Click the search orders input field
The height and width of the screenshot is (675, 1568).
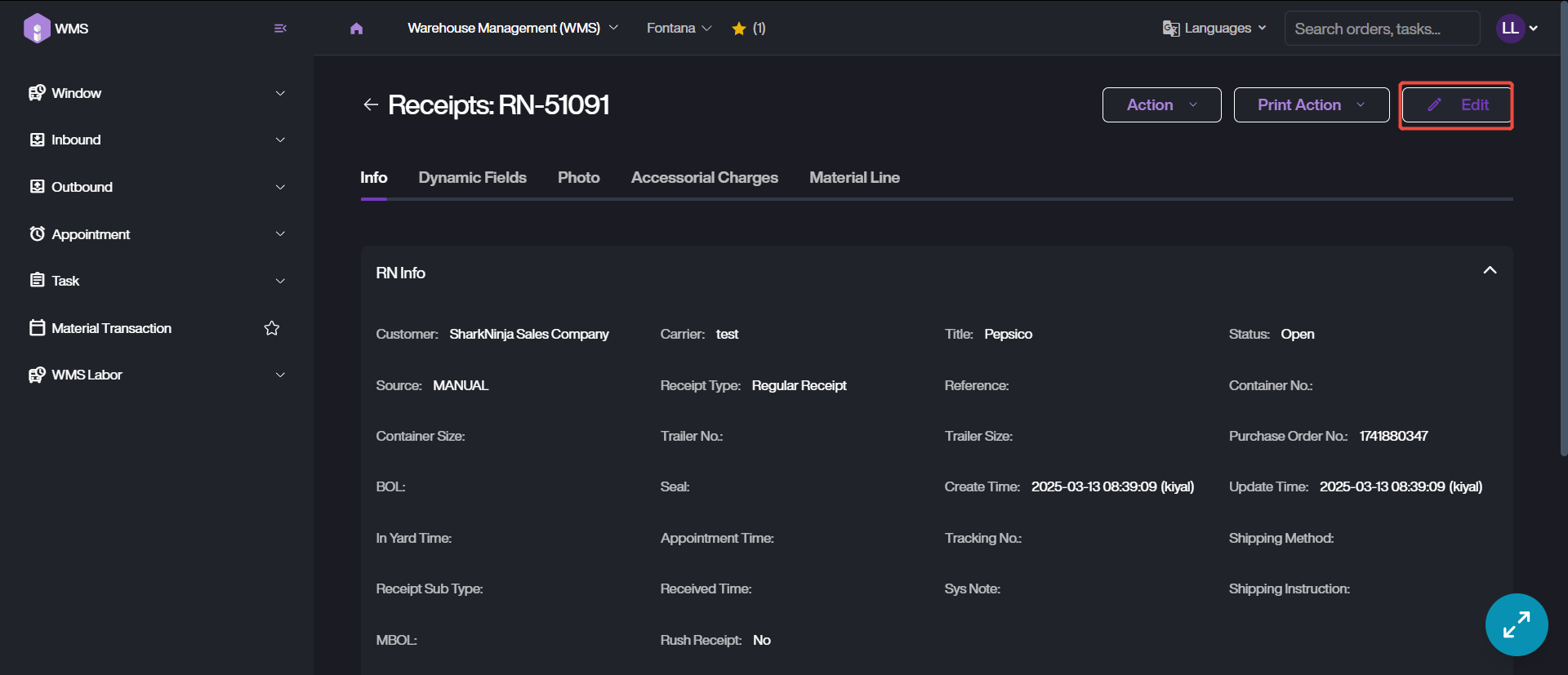[1382, 29]
